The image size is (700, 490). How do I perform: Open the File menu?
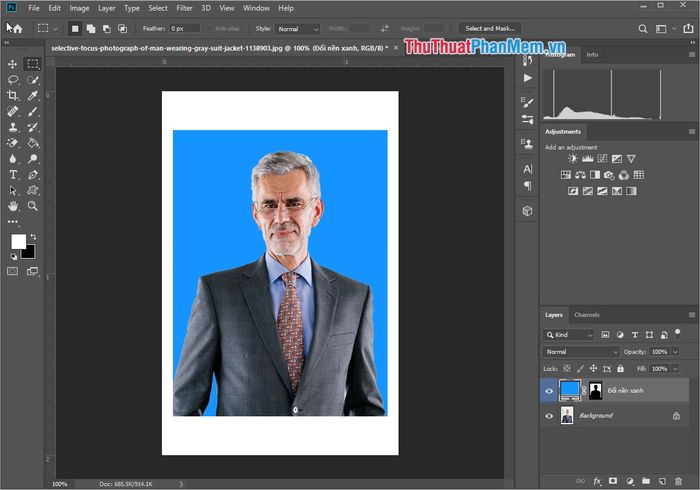(x=34, y=8)
